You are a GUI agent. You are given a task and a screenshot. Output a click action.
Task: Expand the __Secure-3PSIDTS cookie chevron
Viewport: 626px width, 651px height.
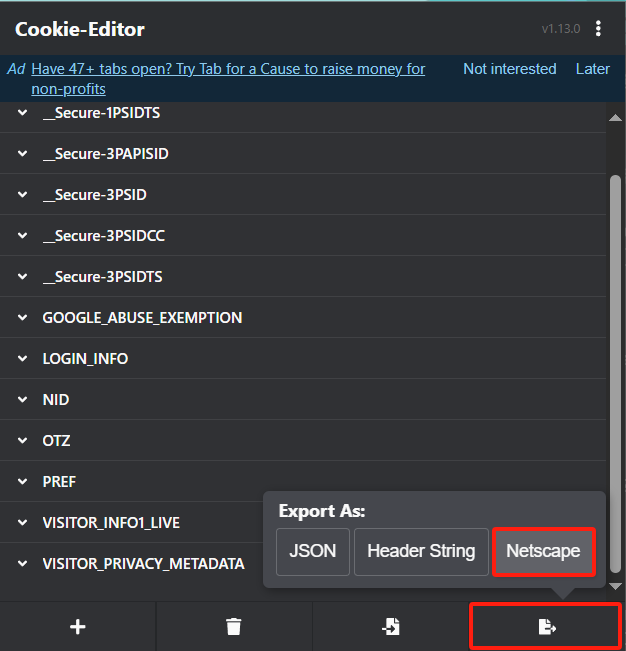pyautogui.click(x=22, y=277)
